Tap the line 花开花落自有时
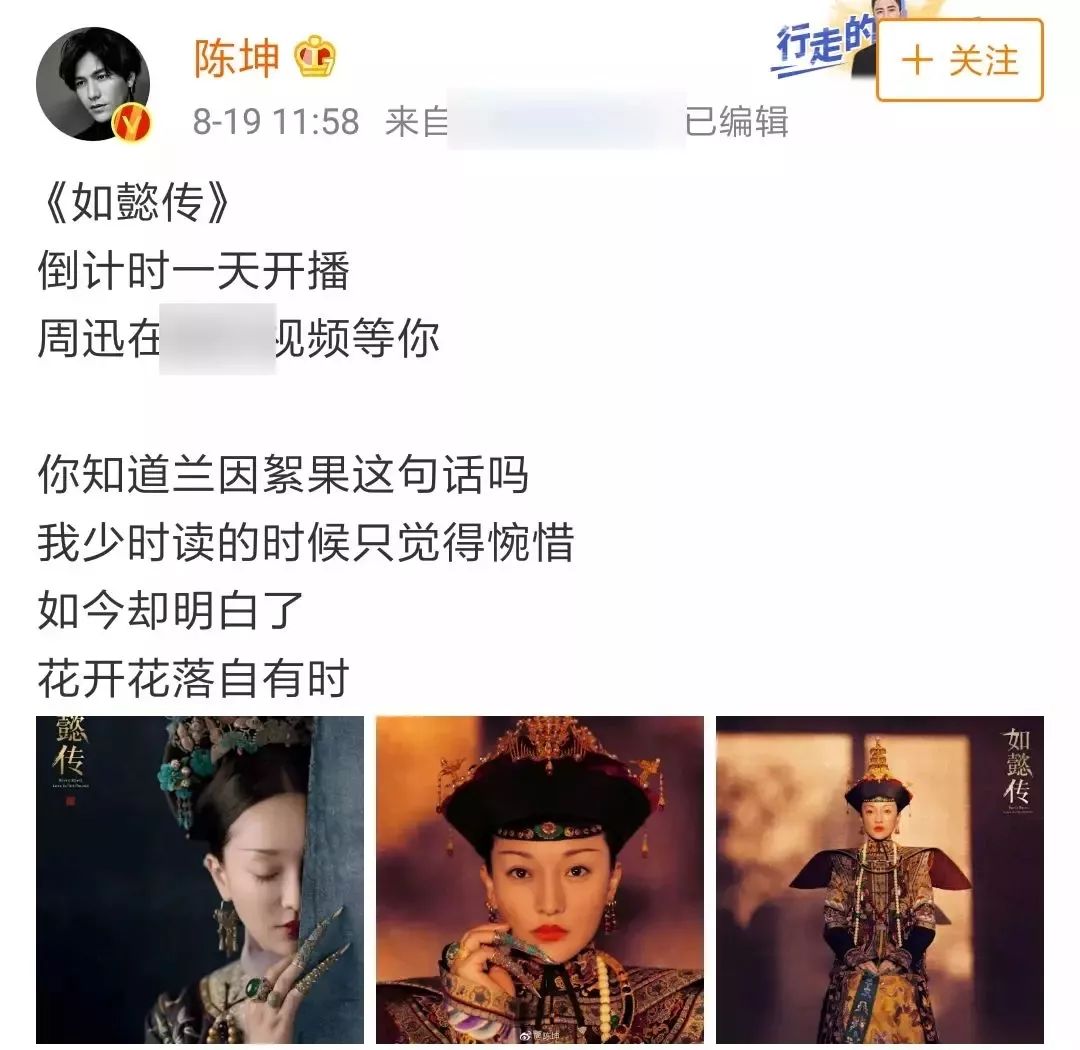This screenshot has height=1050, width=1080. tap(194, 678)
